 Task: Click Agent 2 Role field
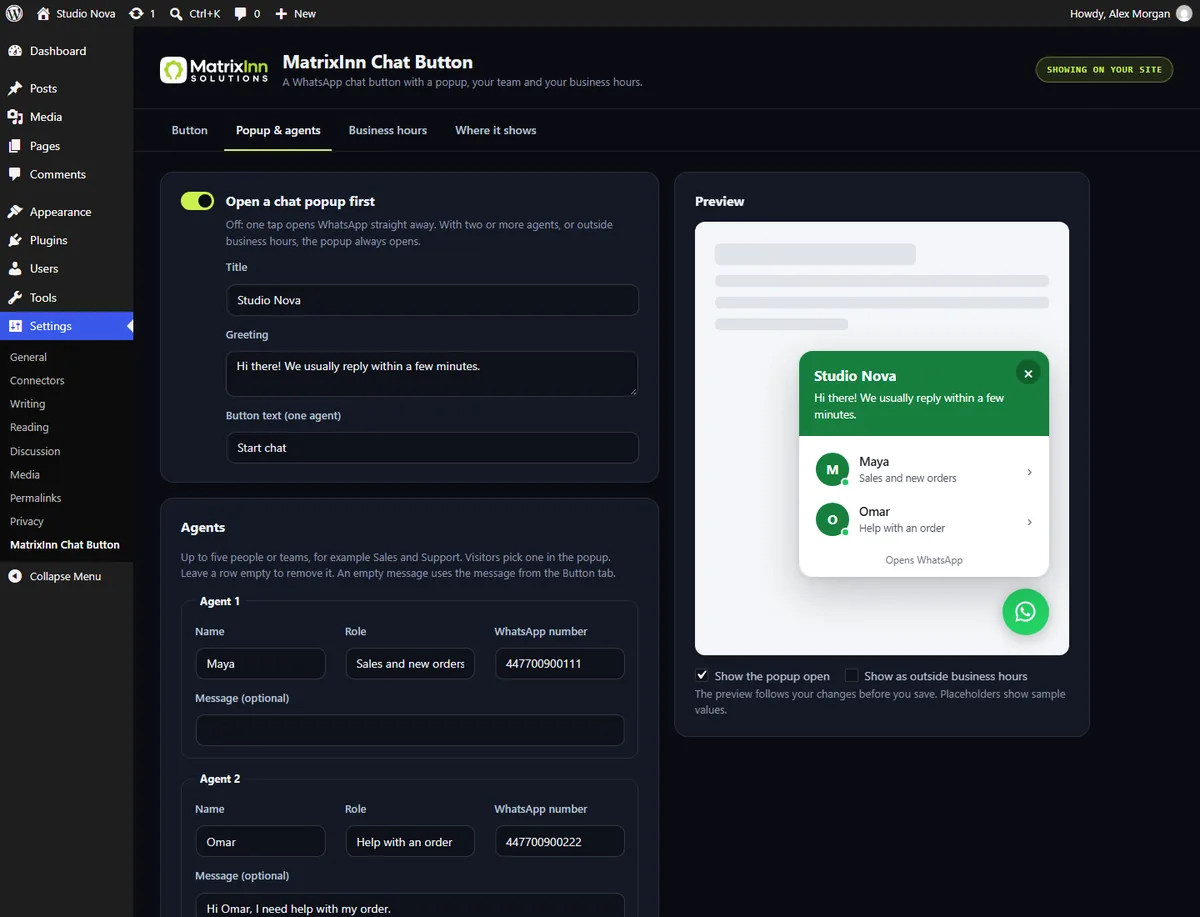click(410, 842)
